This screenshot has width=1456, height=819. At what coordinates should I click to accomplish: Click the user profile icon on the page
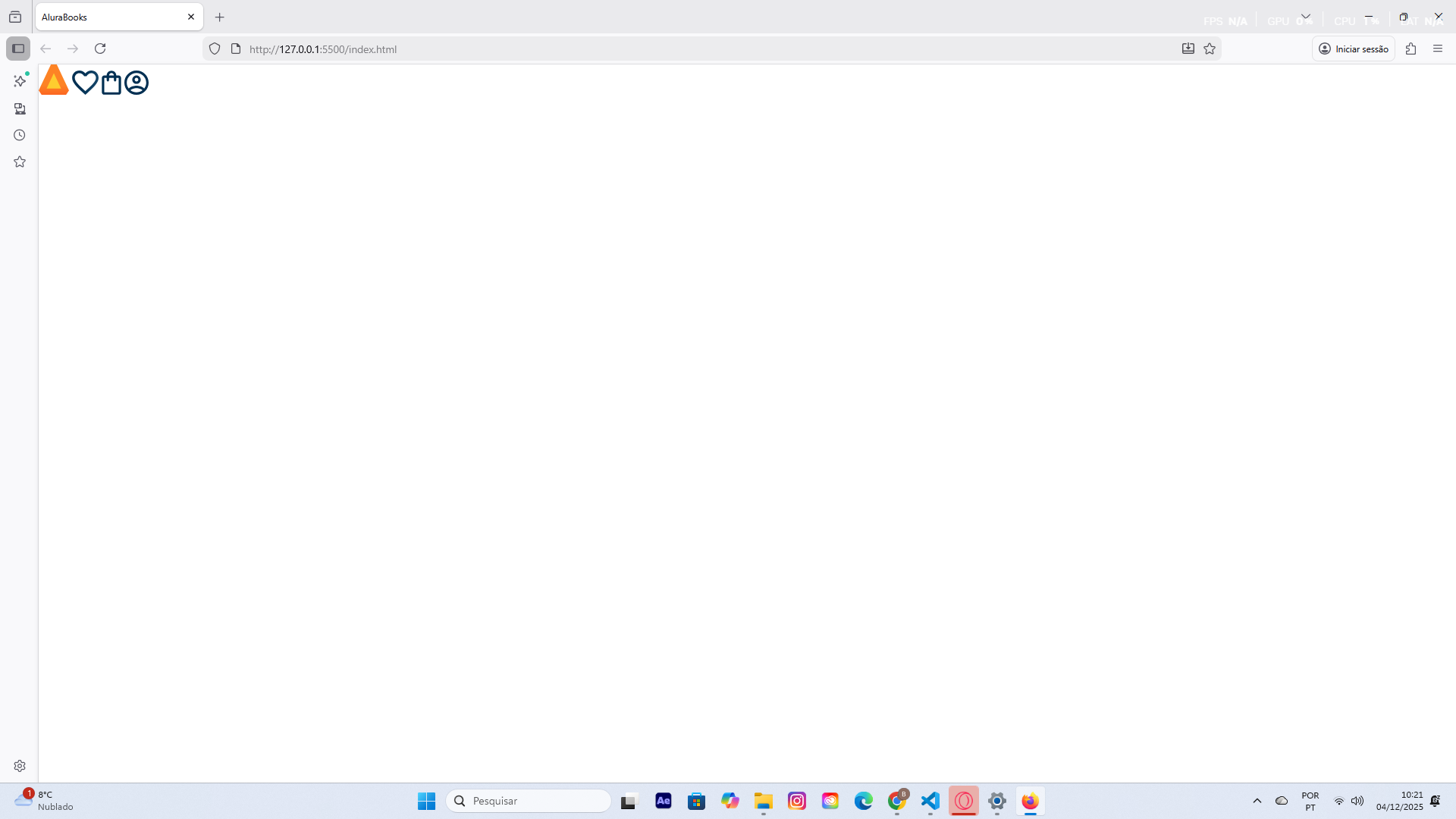(136, 83)
